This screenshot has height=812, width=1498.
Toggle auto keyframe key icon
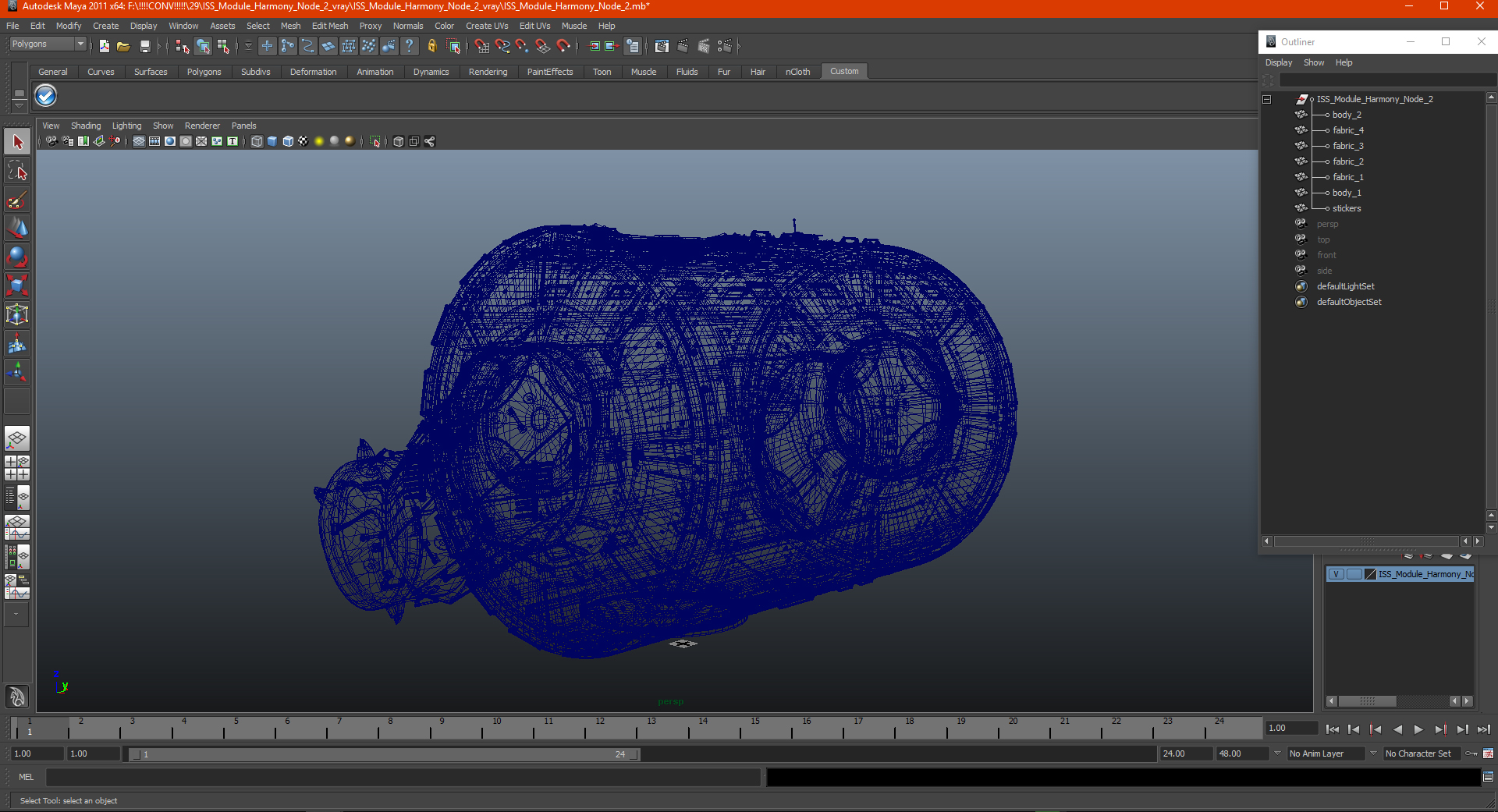coord(1471,753)
